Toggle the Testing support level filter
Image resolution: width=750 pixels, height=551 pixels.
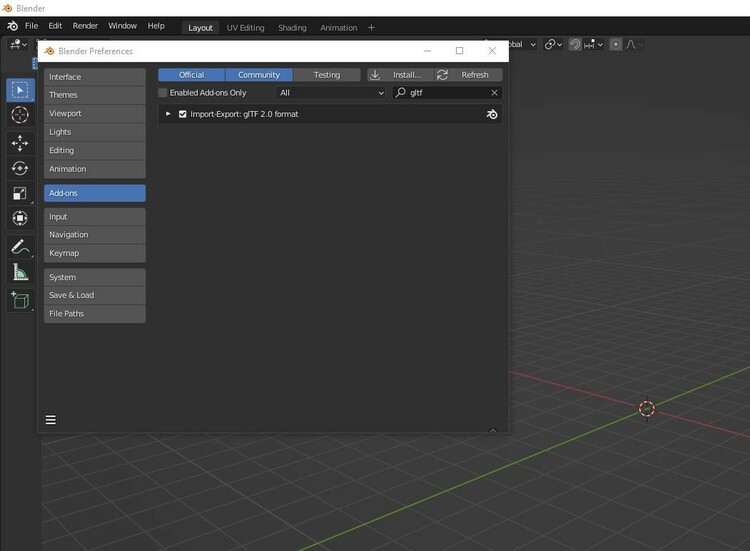(327, 75)
